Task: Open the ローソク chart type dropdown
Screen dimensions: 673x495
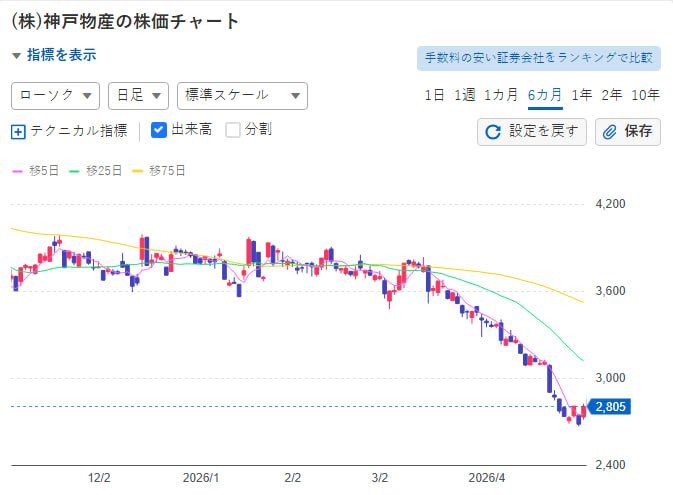Action: pos(55,96)
